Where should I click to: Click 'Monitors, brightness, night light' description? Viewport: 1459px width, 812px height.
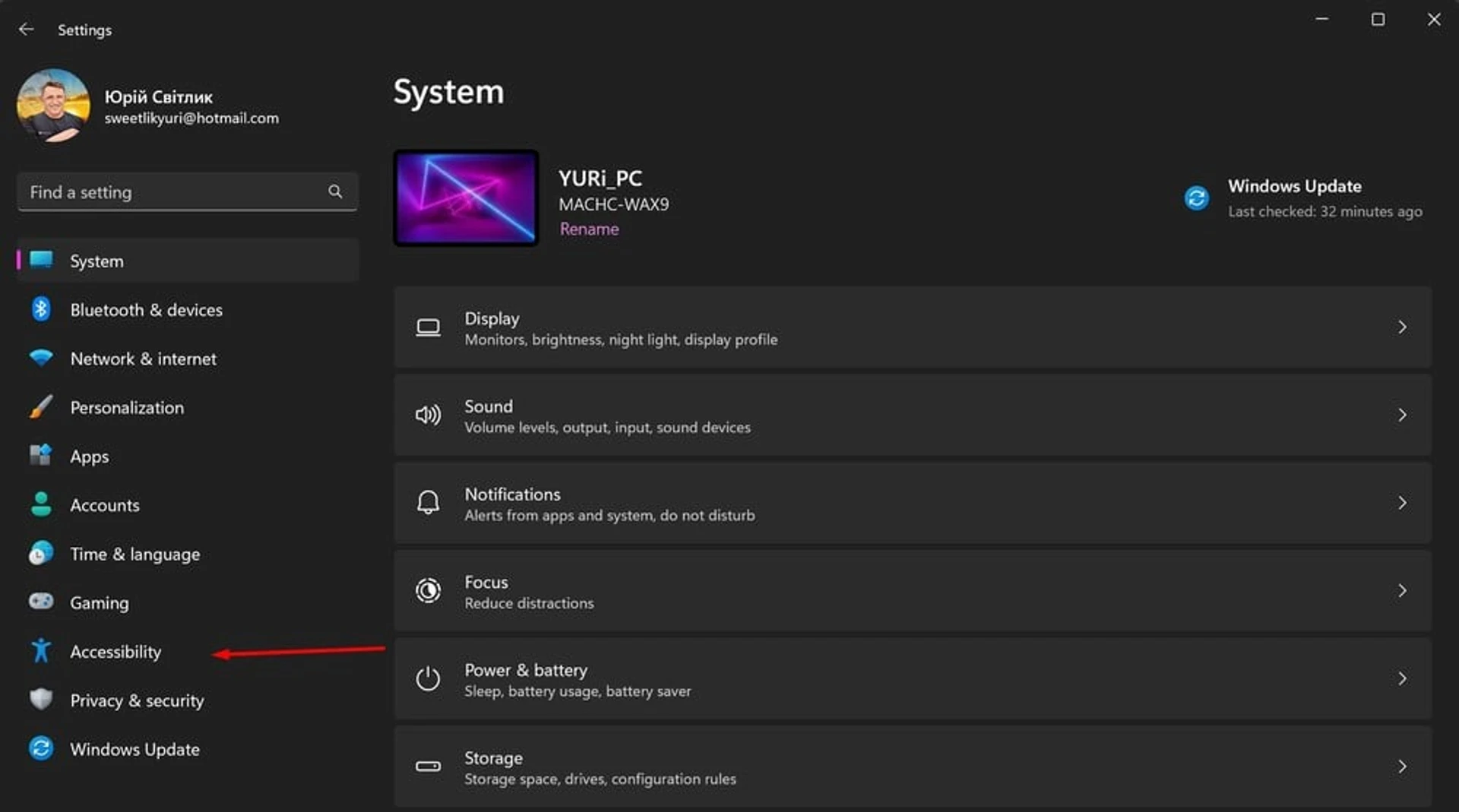(x=621, y=340)
